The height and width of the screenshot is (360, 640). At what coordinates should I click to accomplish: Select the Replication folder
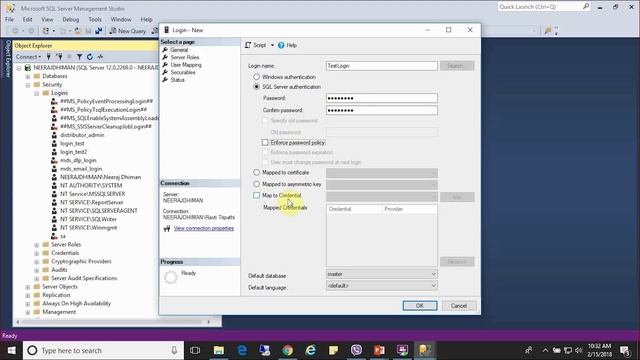pos(56,295)
